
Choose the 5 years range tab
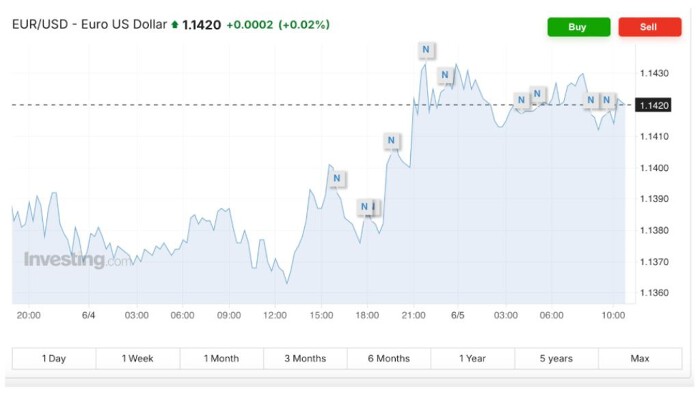coord(556,358)
